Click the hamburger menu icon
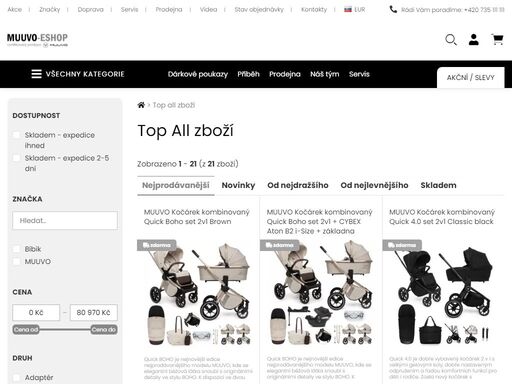This screenshot has height=384, width=512. coord(36,74)
